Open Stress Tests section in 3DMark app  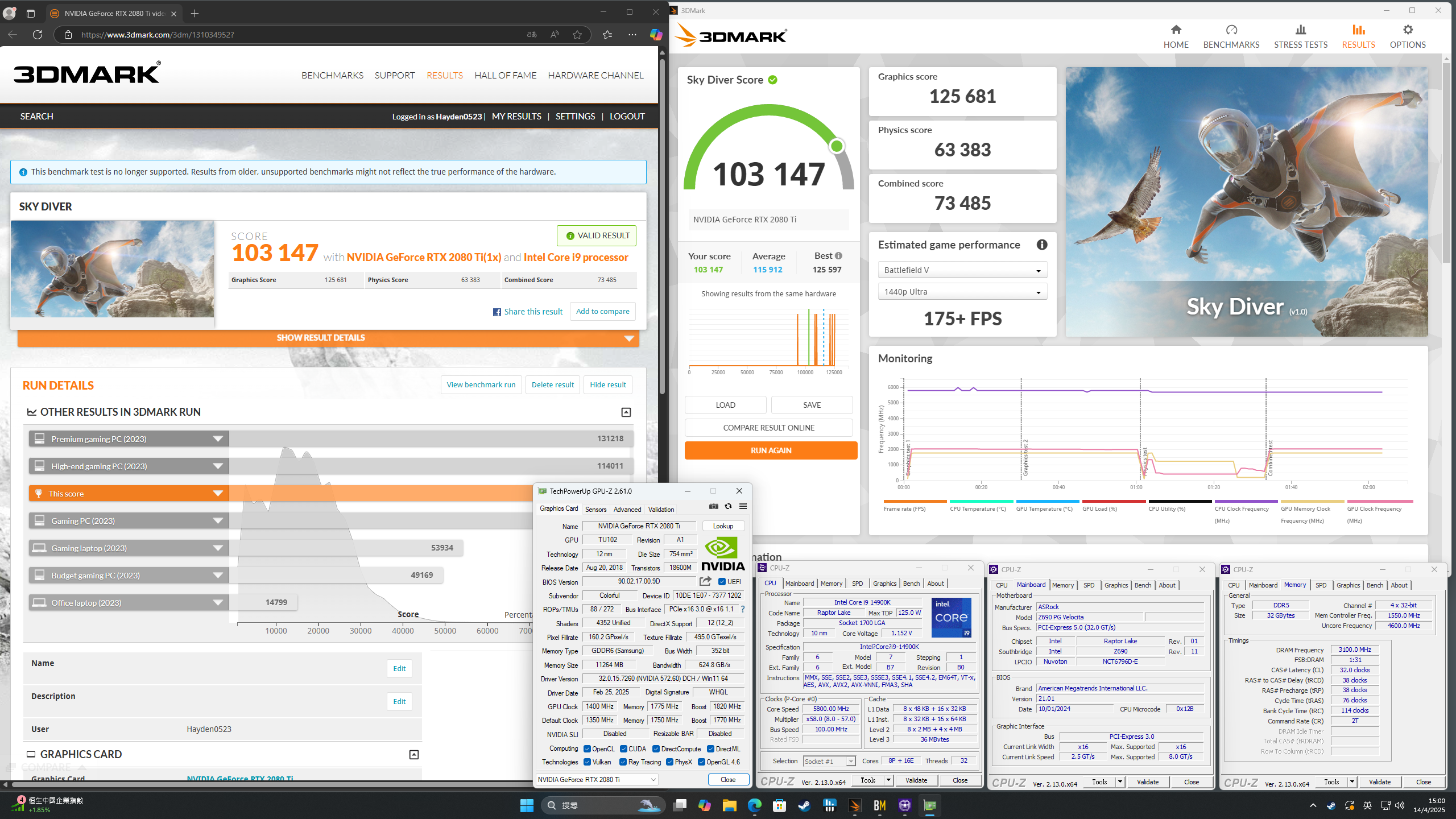point(1301,36)
